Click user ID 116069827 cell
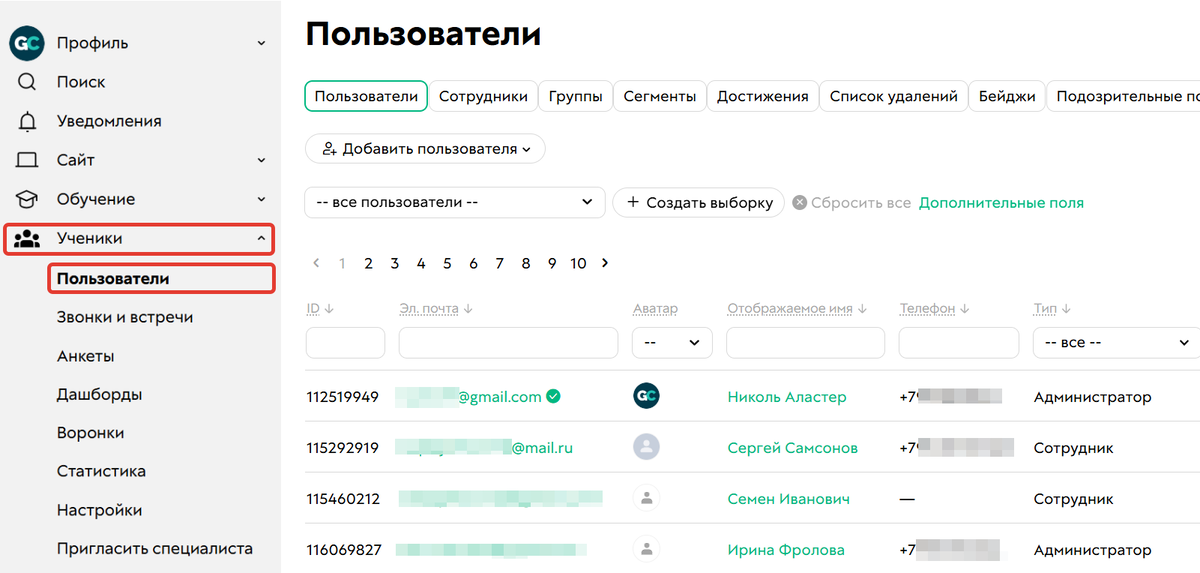Viewport: 1200px width, 573px height. point(342,550)
